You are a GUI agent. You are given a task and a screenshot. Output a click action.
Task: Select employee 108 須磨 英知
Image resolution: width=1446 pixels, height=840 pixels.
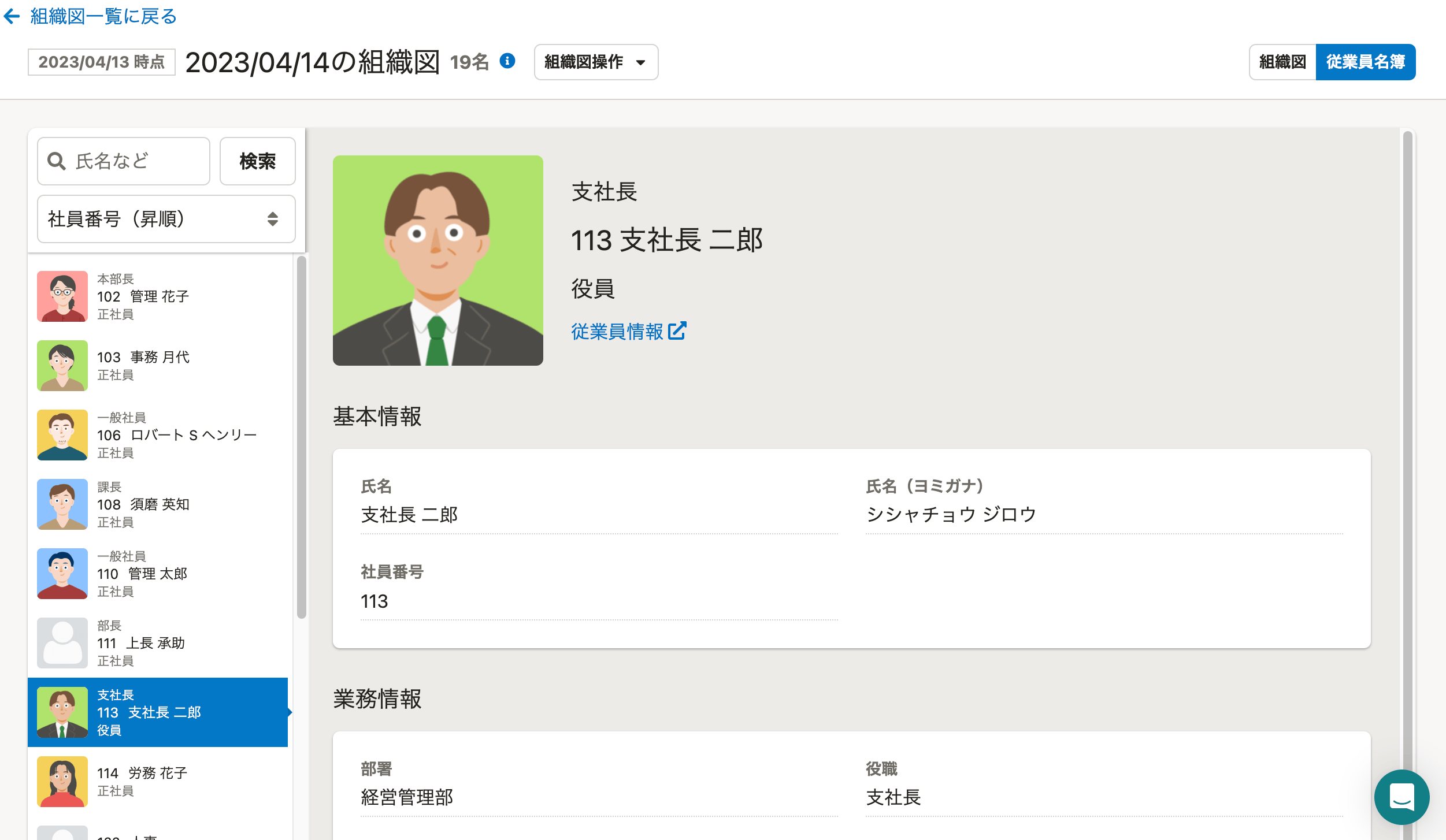158,504
